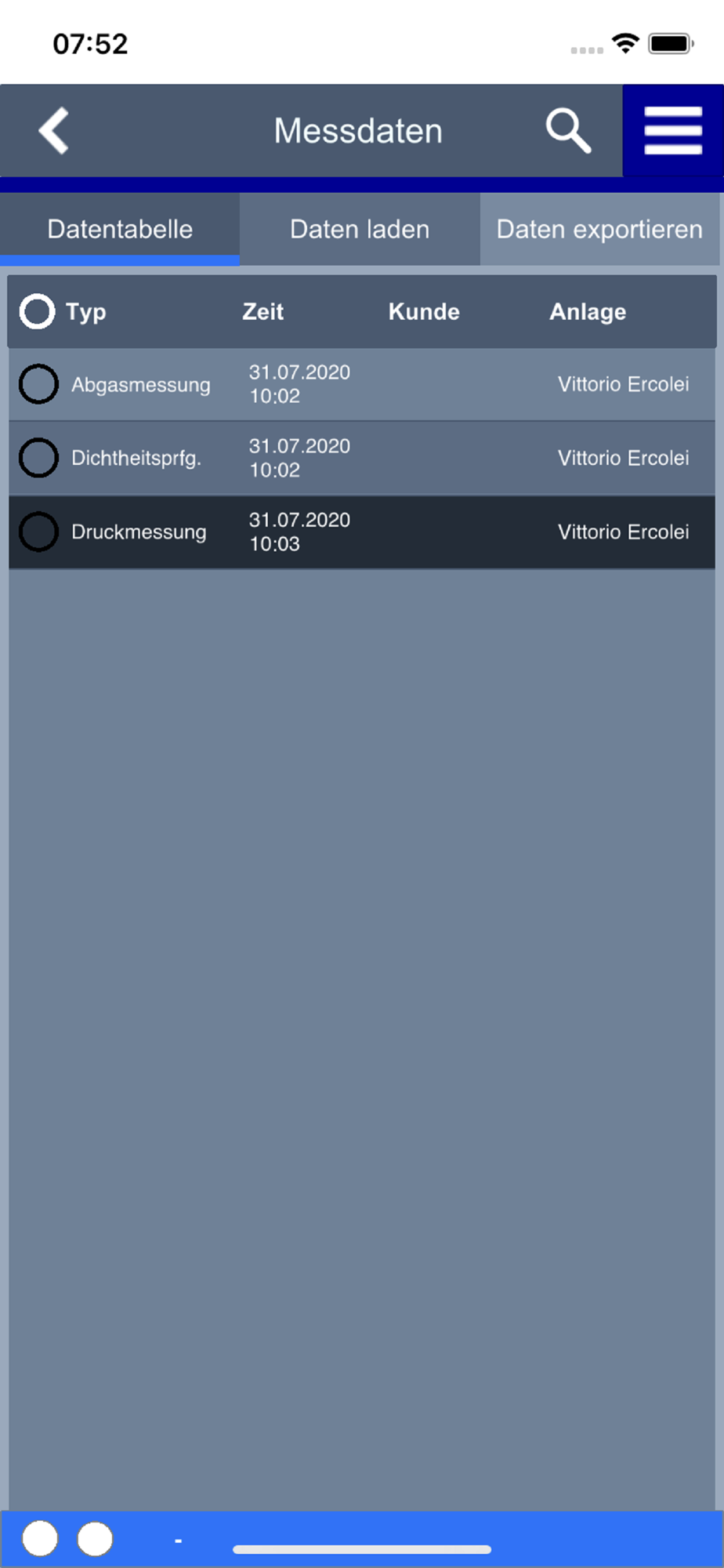Sort by the Zeit column header

[x=262, y=311]
